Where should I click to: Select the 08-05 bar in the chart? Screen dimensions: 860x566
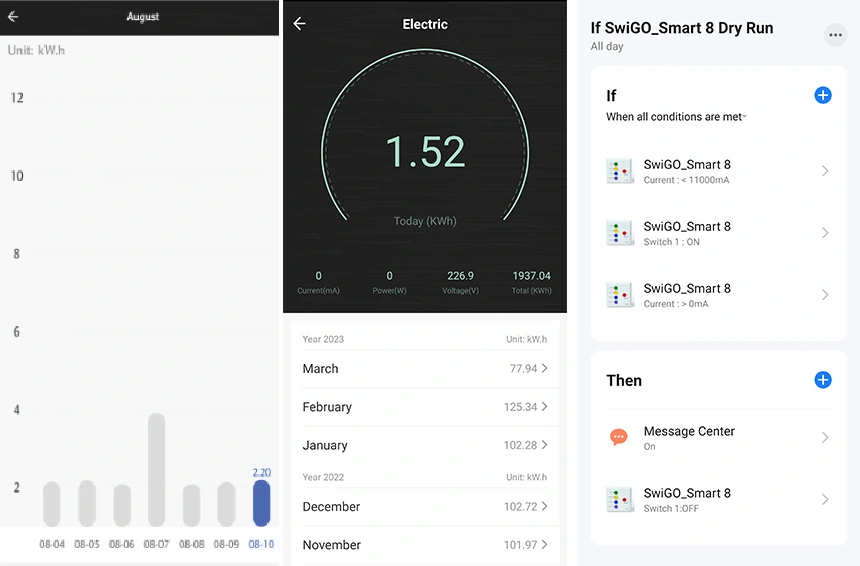(x=87, y=503)
